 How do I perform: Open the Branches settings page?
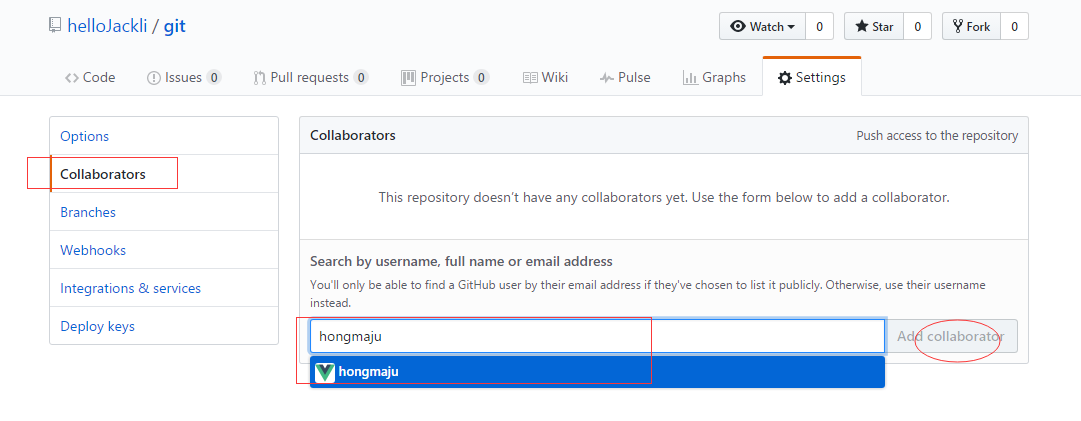(x=164, y=212)
